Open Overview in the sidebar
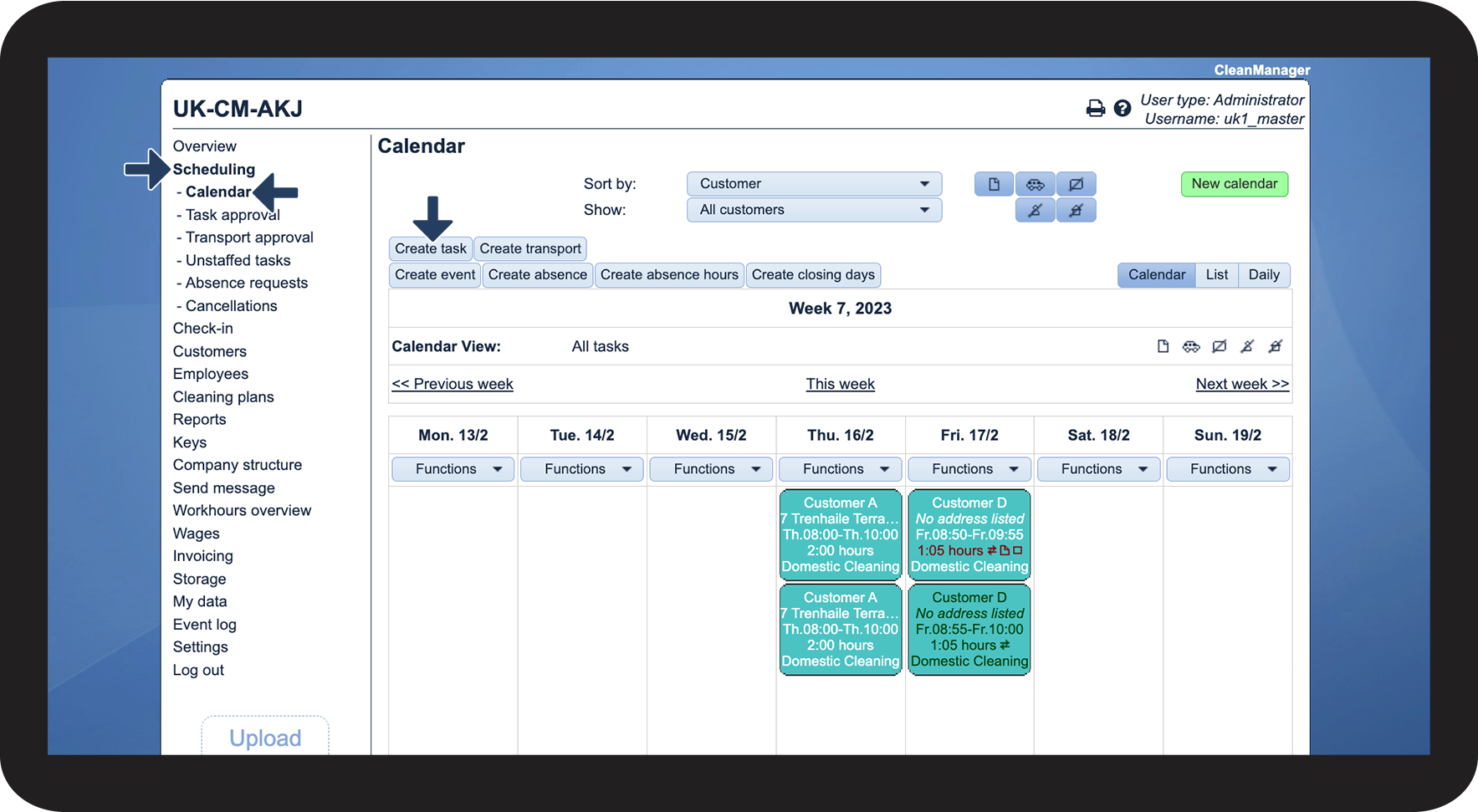 pyautogui.click(x=205, y=146)
